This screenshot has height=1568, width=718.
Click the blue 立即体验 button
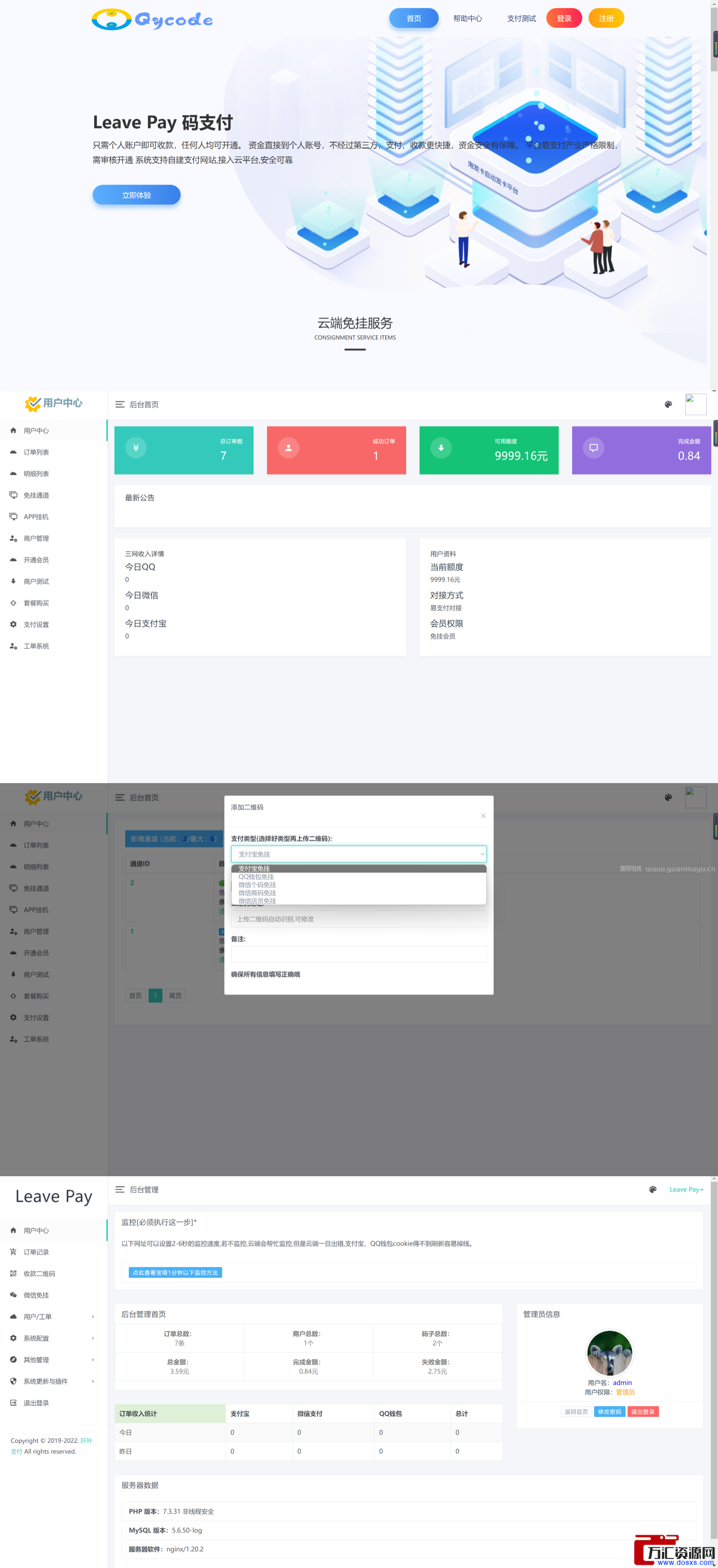136,195
